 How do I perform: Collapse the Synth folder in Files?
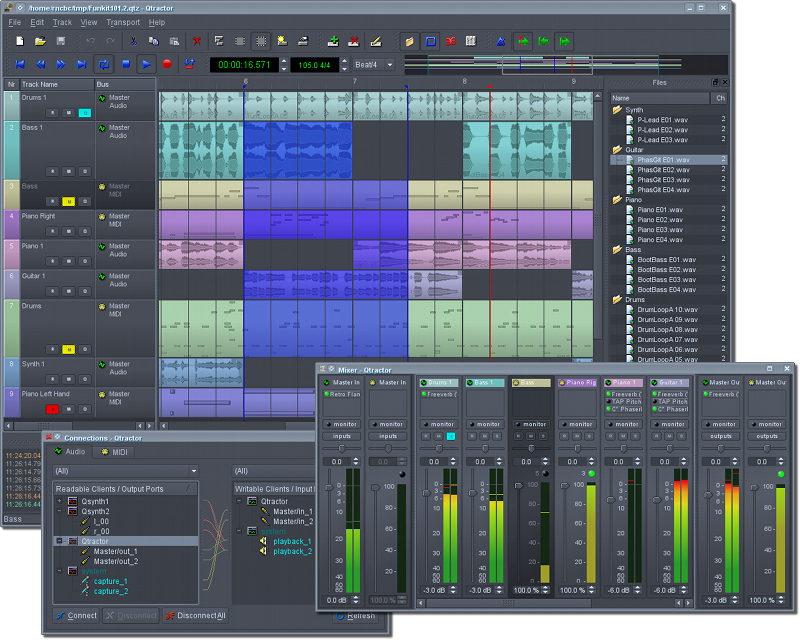pyautogui.click(x=617, y=110)
